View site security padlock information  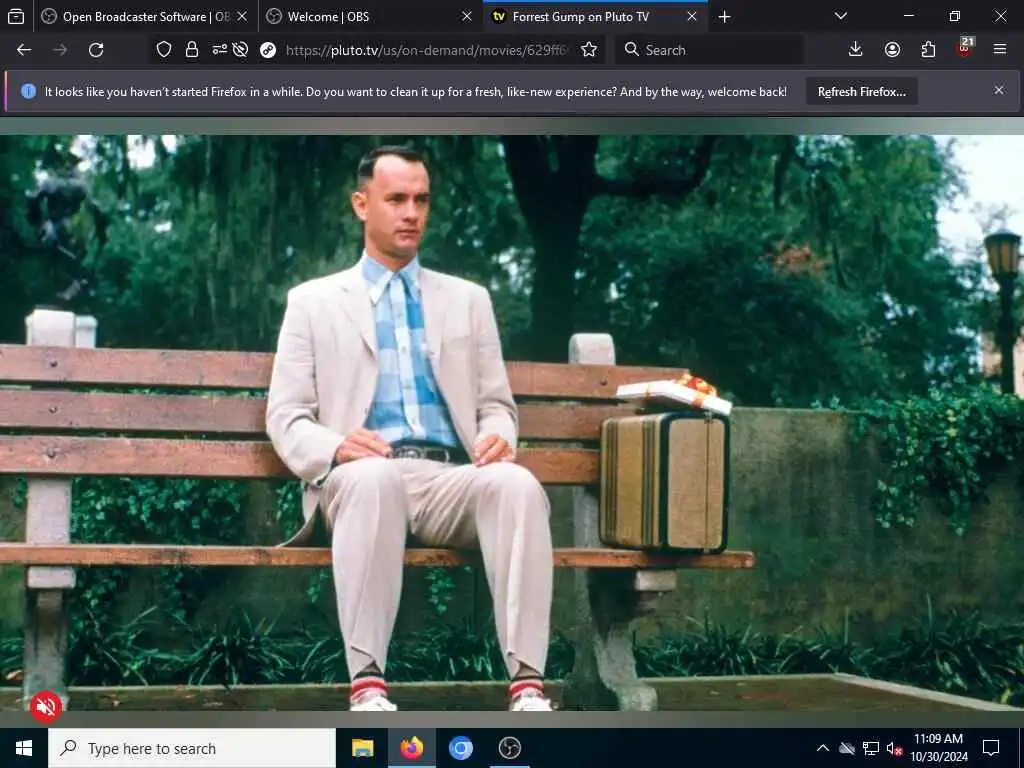coord(192,50)
